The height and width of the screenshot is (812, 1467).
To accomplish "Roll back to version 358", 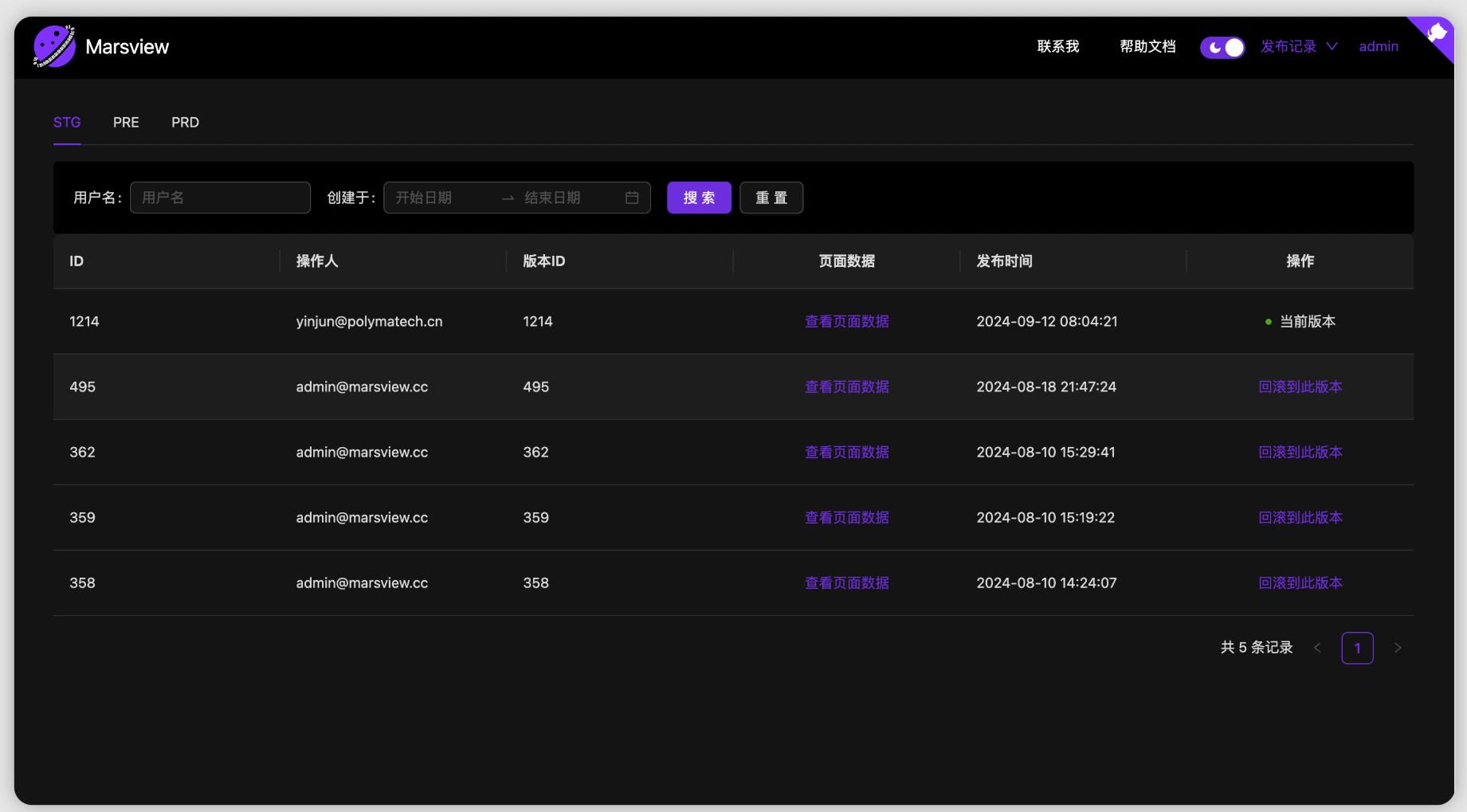I will pyautogui.click(x=1300, y=583).
